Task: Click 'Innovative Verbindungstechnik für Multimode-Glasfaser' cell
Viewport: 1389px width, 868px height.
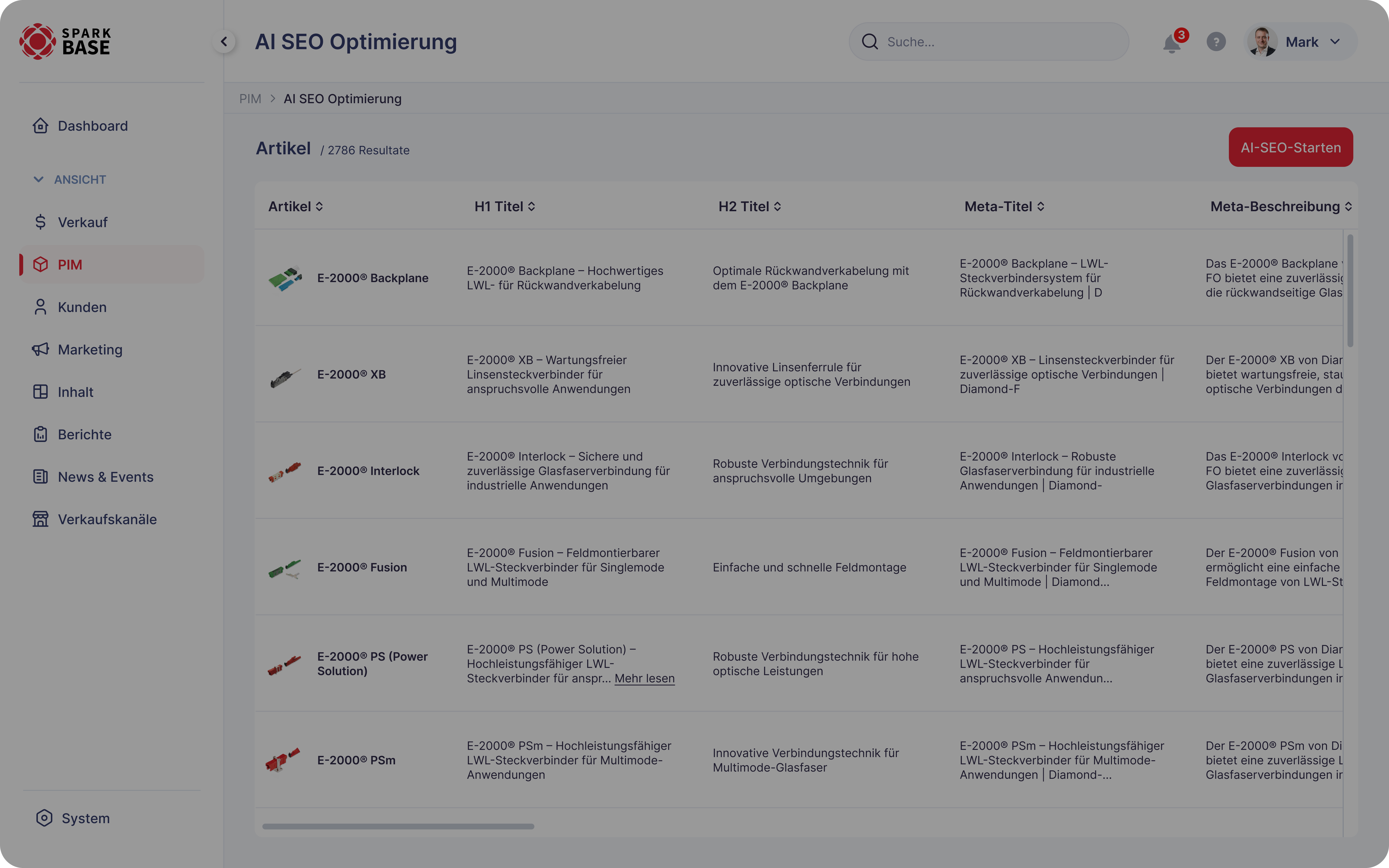Action: coord(806,760)
